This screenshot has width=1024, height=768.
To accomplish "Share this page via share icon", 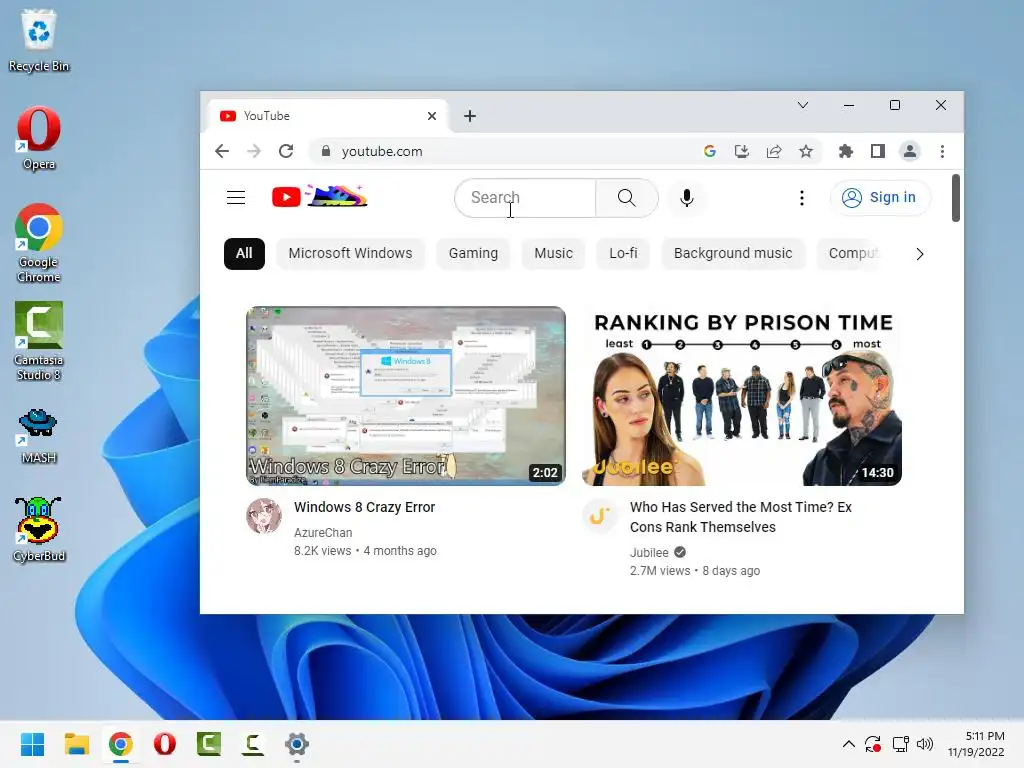I will coord(774,152).
